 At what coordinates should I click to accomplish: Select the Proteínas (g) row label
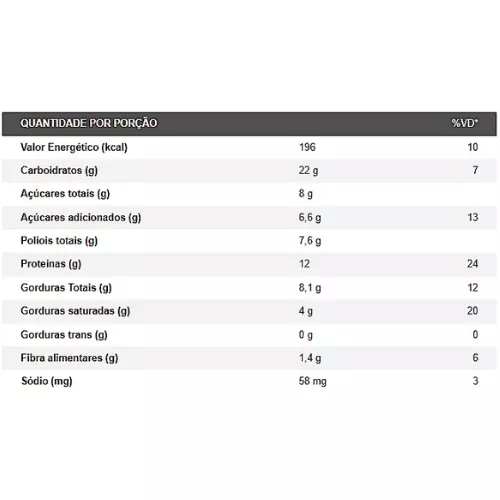51,264
